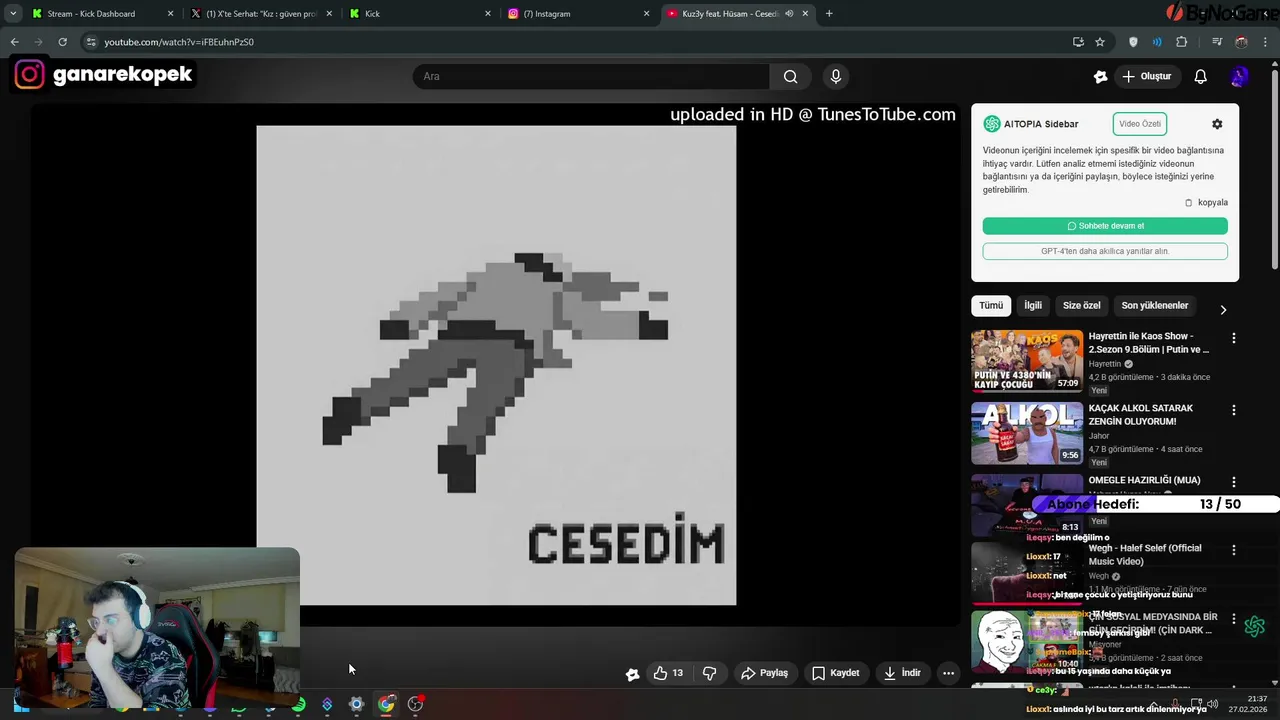Open options menu for OMEGLE HAZIRLIĞI video
1280x720 pixels.
1233,482
